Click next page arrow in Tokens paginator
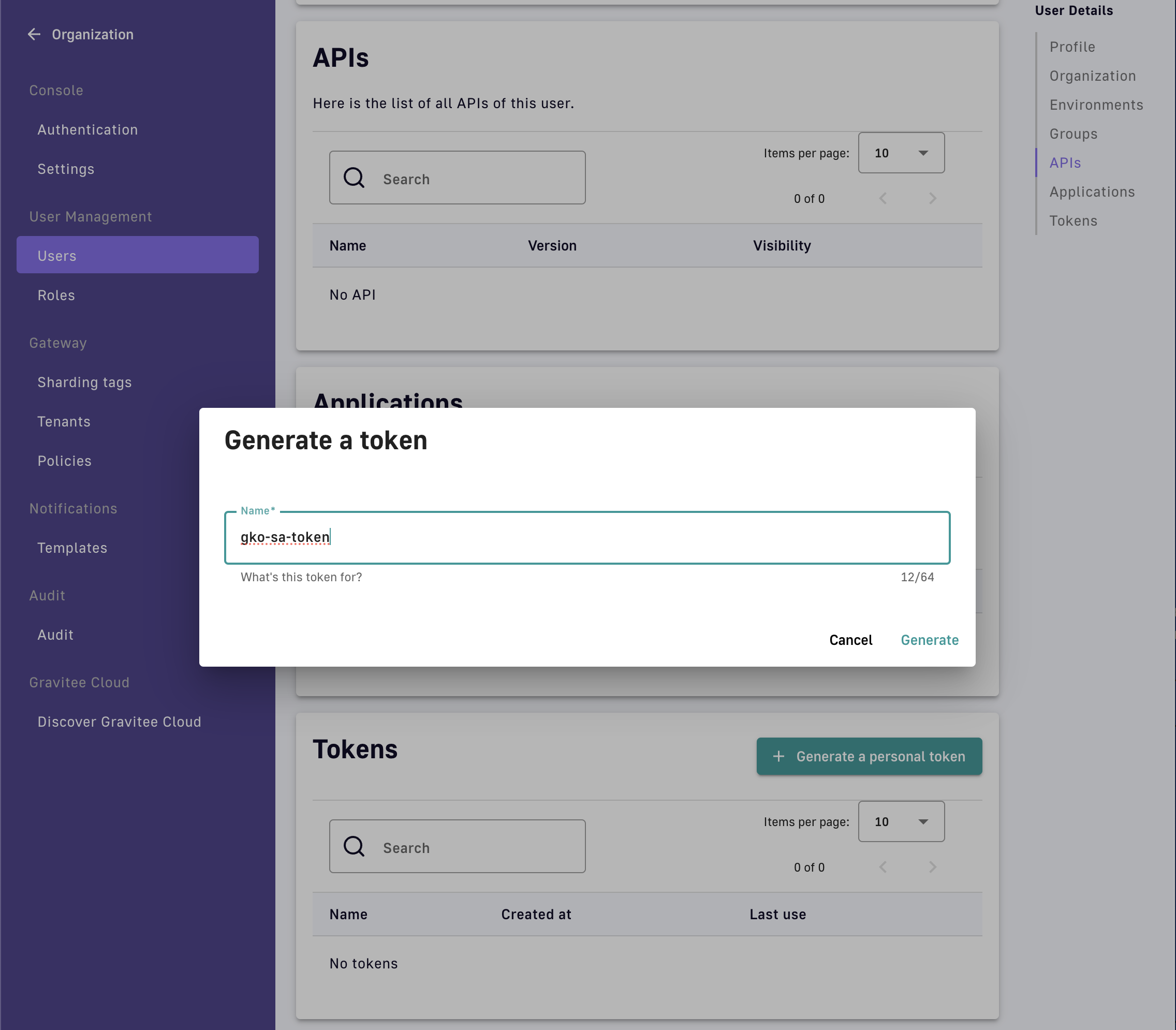1176x1030 pixels. point(932,867)
